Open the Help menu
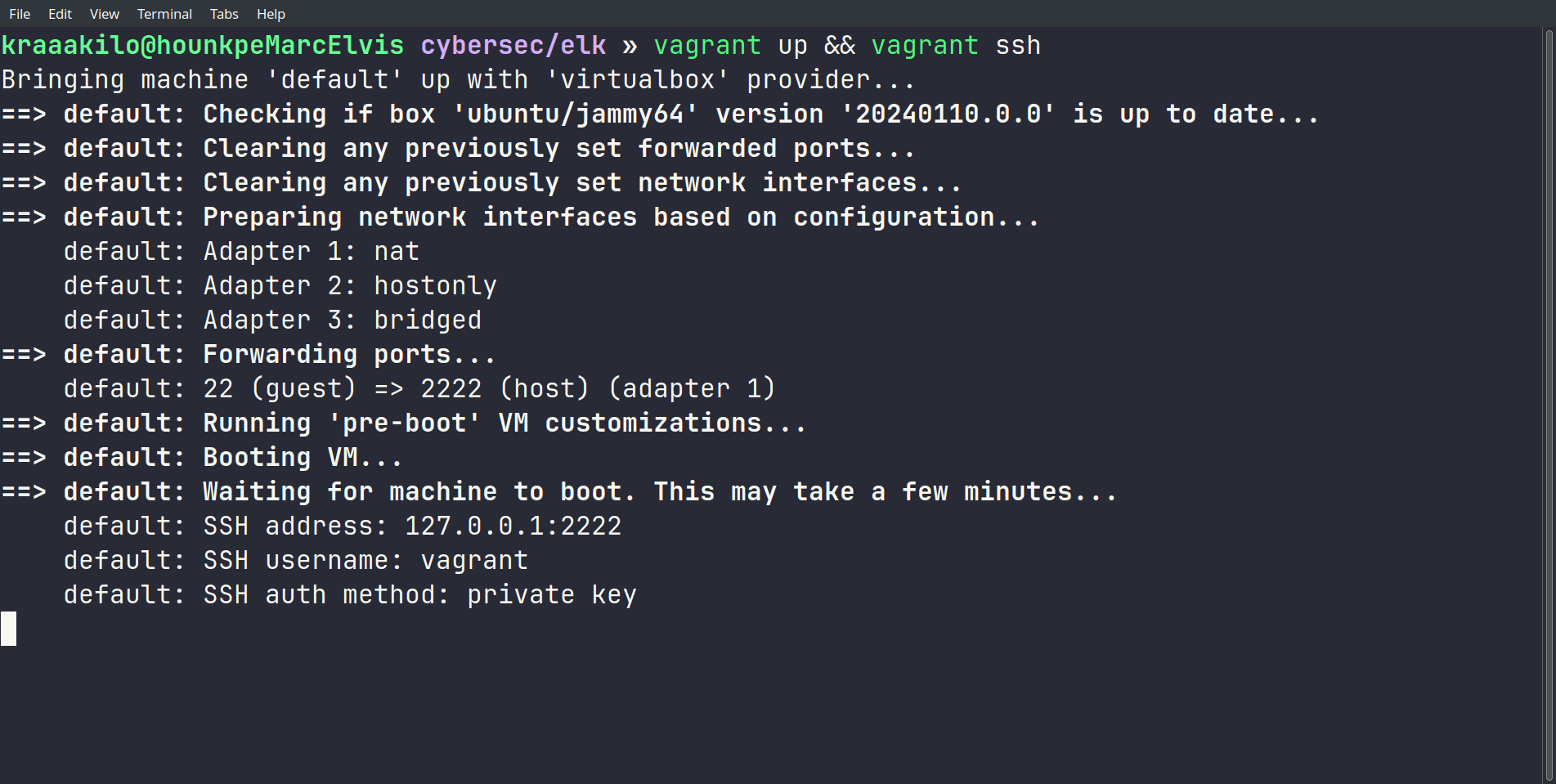 click(x=271, y=14)
